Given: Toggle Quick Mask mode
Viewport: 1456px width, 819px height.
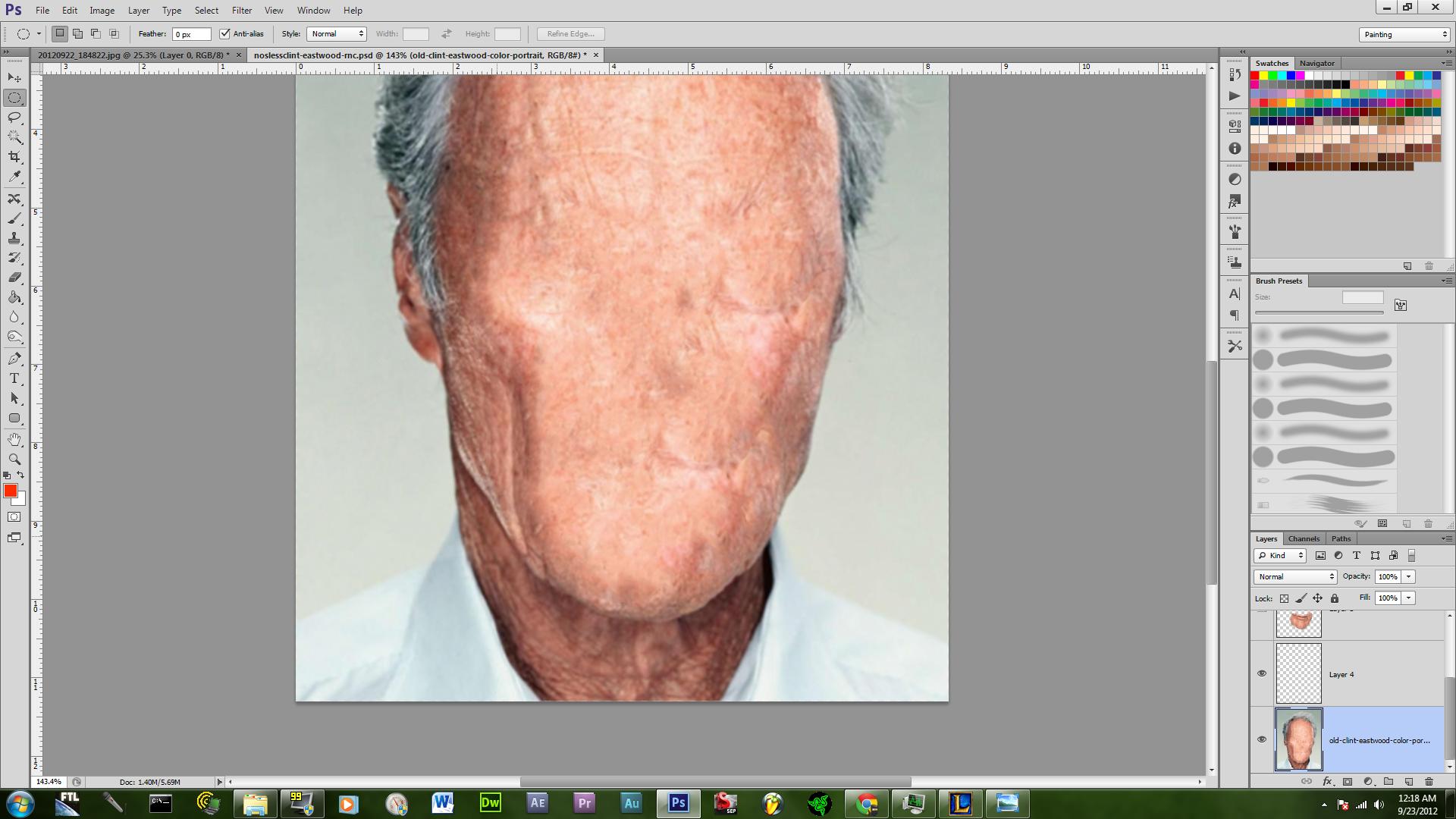Looking at the screenshot, I should point(14,517).
